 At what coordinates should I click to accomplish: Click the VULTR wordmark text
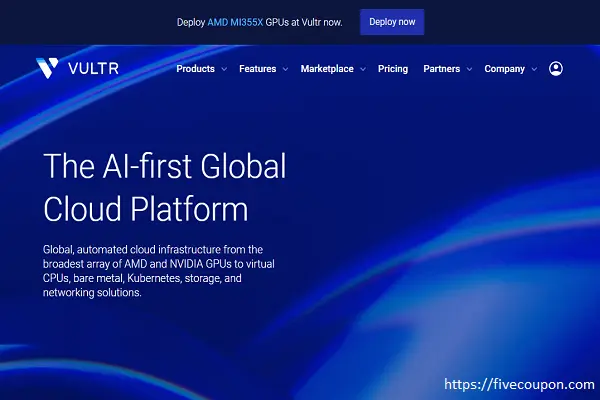tap(93, 69)
